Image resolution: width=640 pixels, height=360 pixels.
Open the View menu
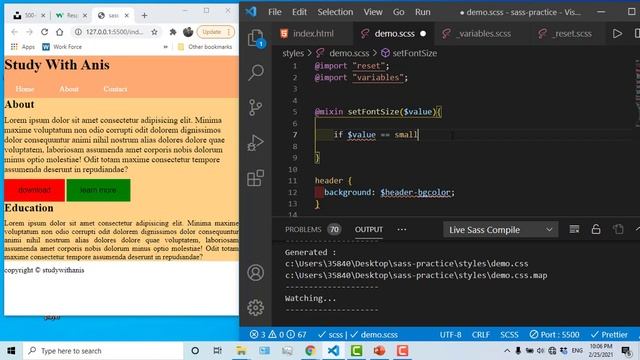373,12
